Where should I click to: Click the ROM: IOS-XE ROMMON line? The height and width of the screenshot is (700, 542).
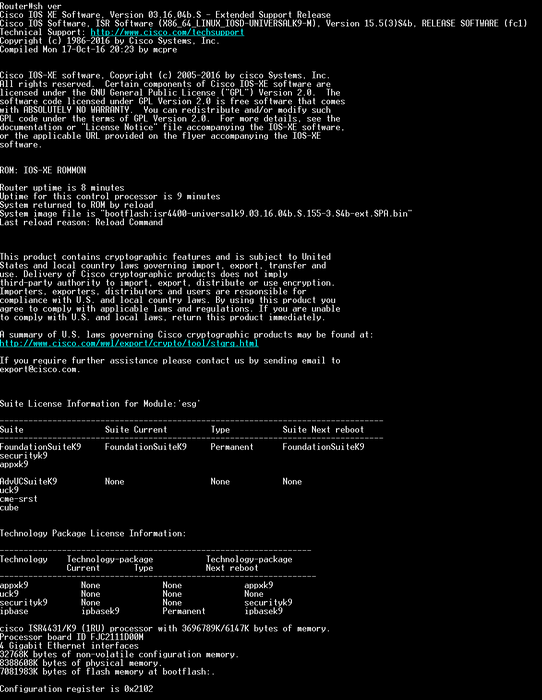tap(43, 170)
